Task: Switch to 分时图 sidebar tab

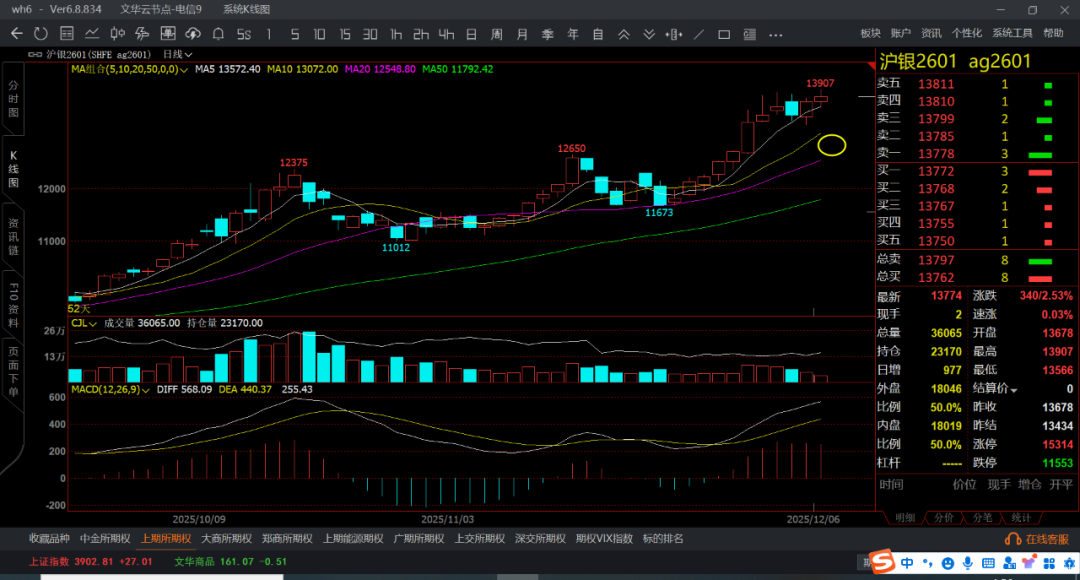Action: coord(13,99)
